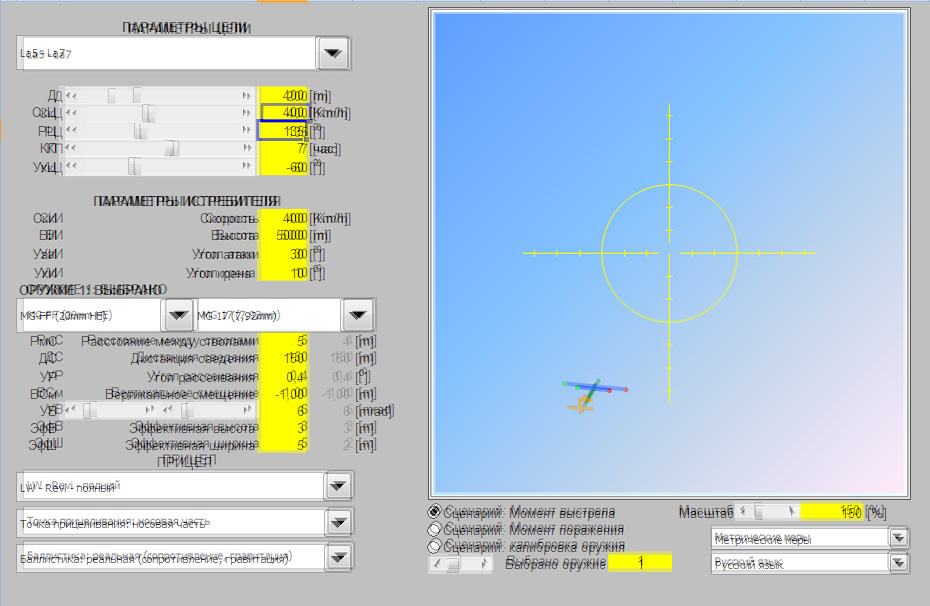Click the decrease arrow of the second УВ slider
930x606 pixels.
point(168,409)
